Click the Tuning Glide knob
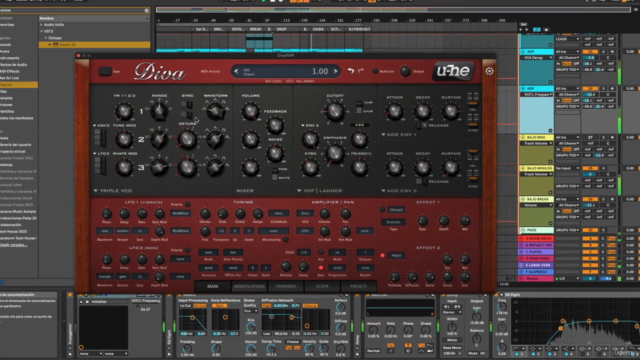This screenshot has height=360, width=640. [x=222, y=213]
